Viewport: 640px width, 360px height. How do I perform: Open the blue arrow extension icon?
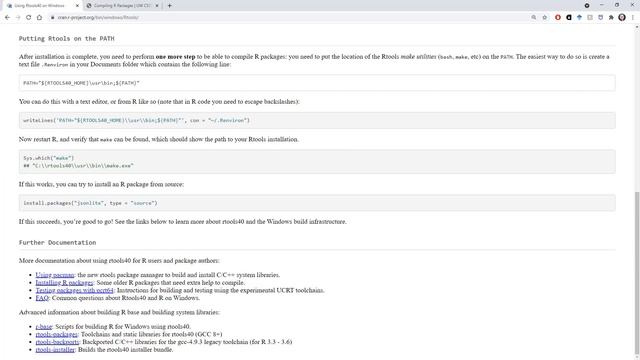[x=579, y=18]
